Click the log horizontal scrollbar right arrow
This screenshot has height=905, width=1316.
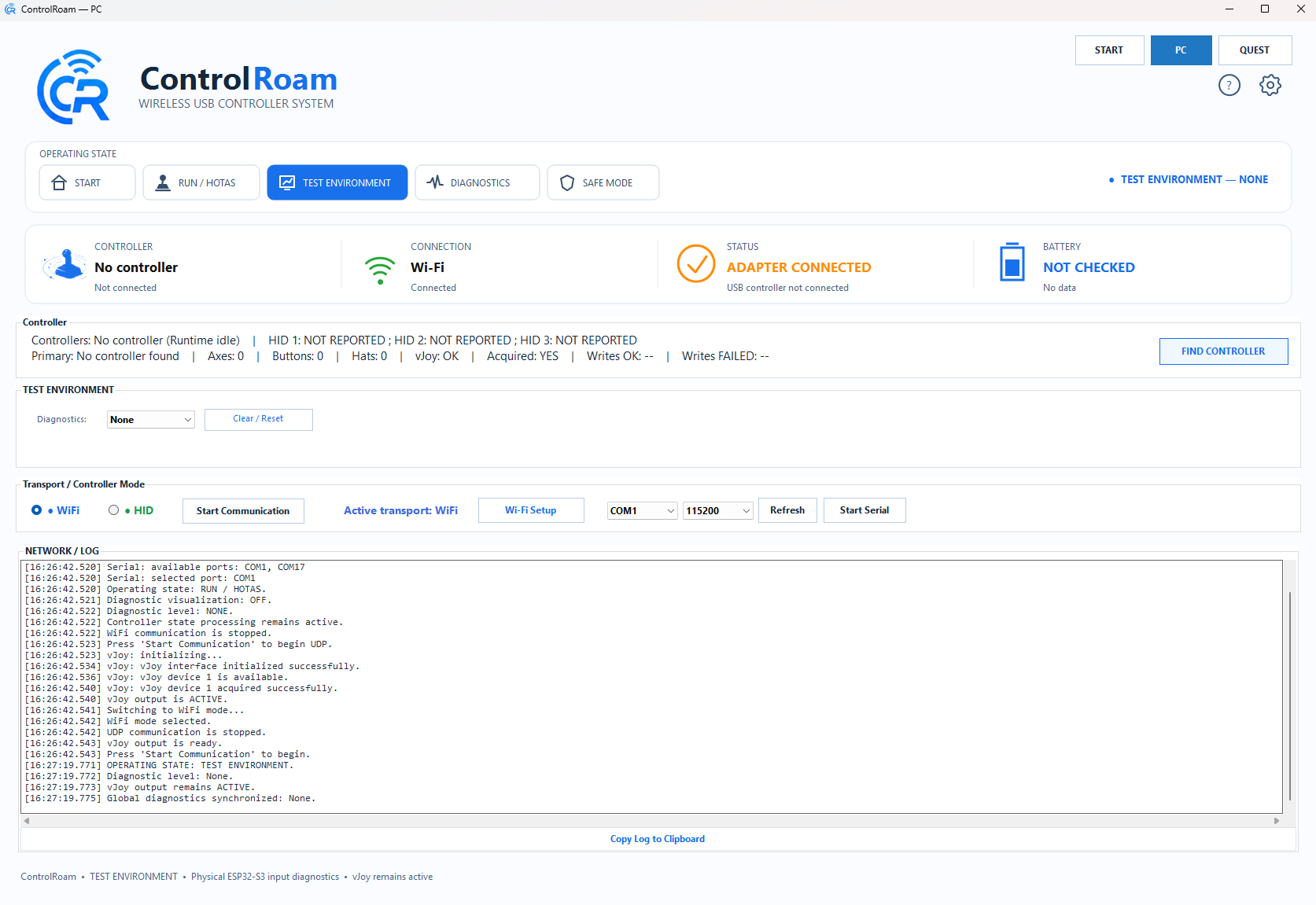(x=1277, y=821)
